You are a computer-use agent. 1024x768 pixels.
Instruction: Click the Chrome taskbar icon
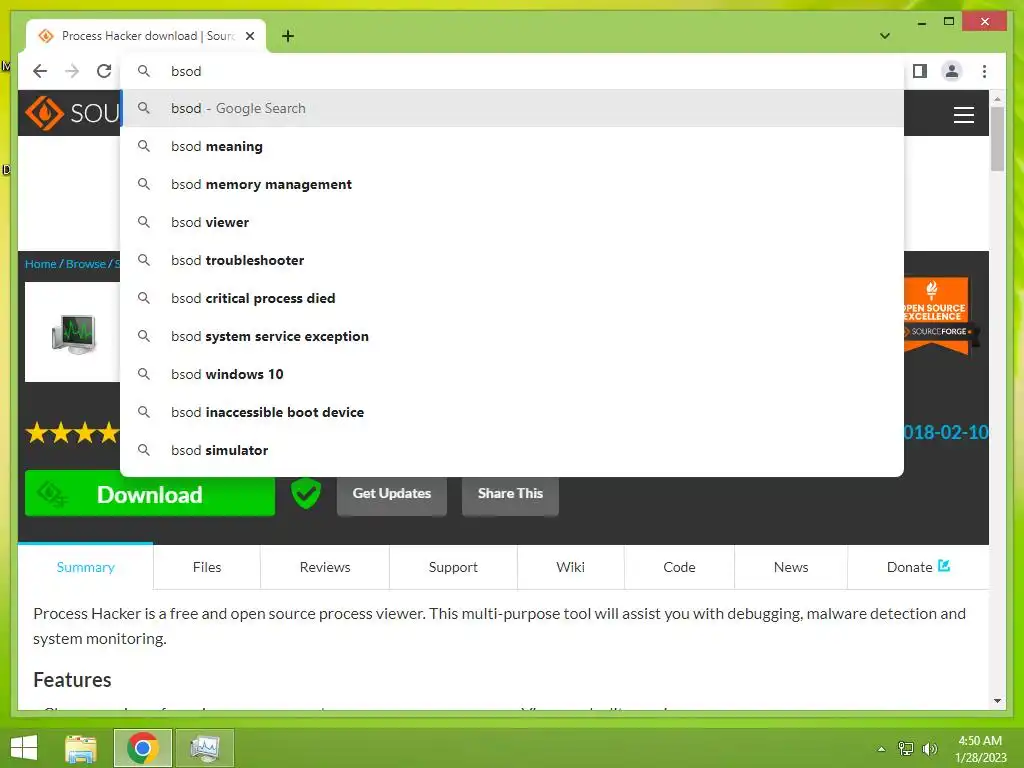(x=143, y=748)
